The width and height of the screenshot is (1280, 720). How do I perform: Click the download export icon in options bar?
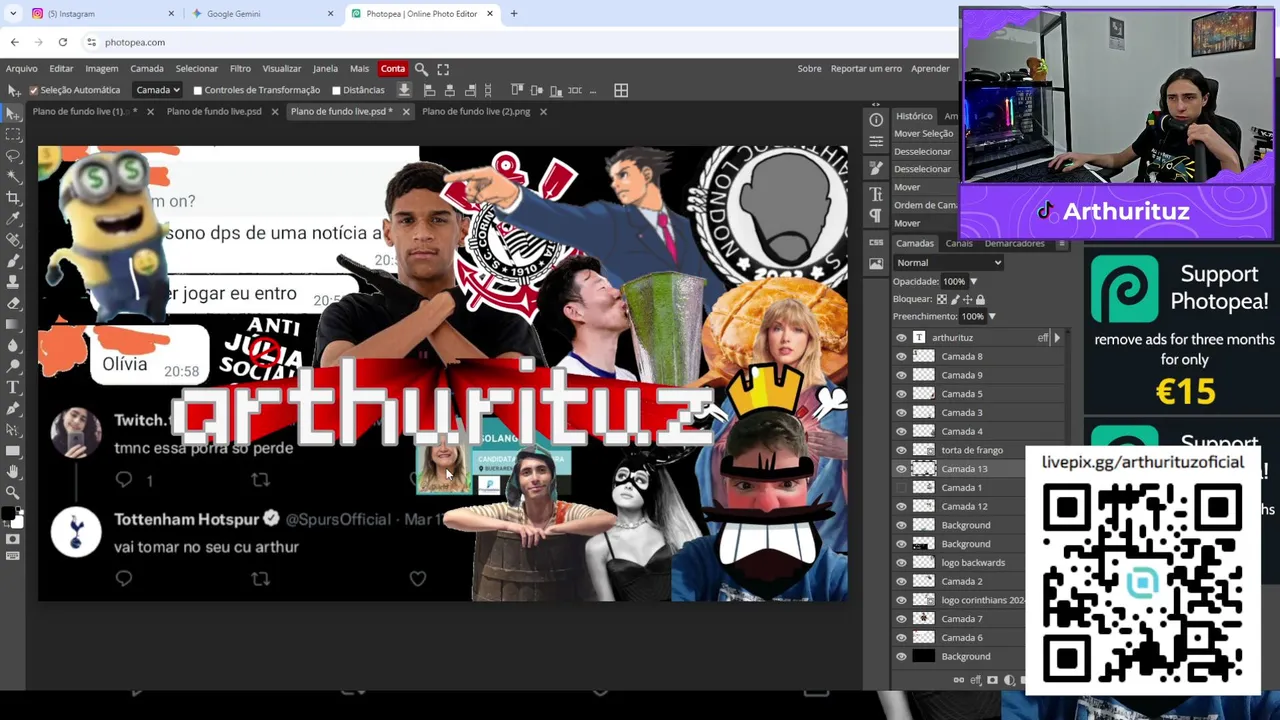coord(404,90)
